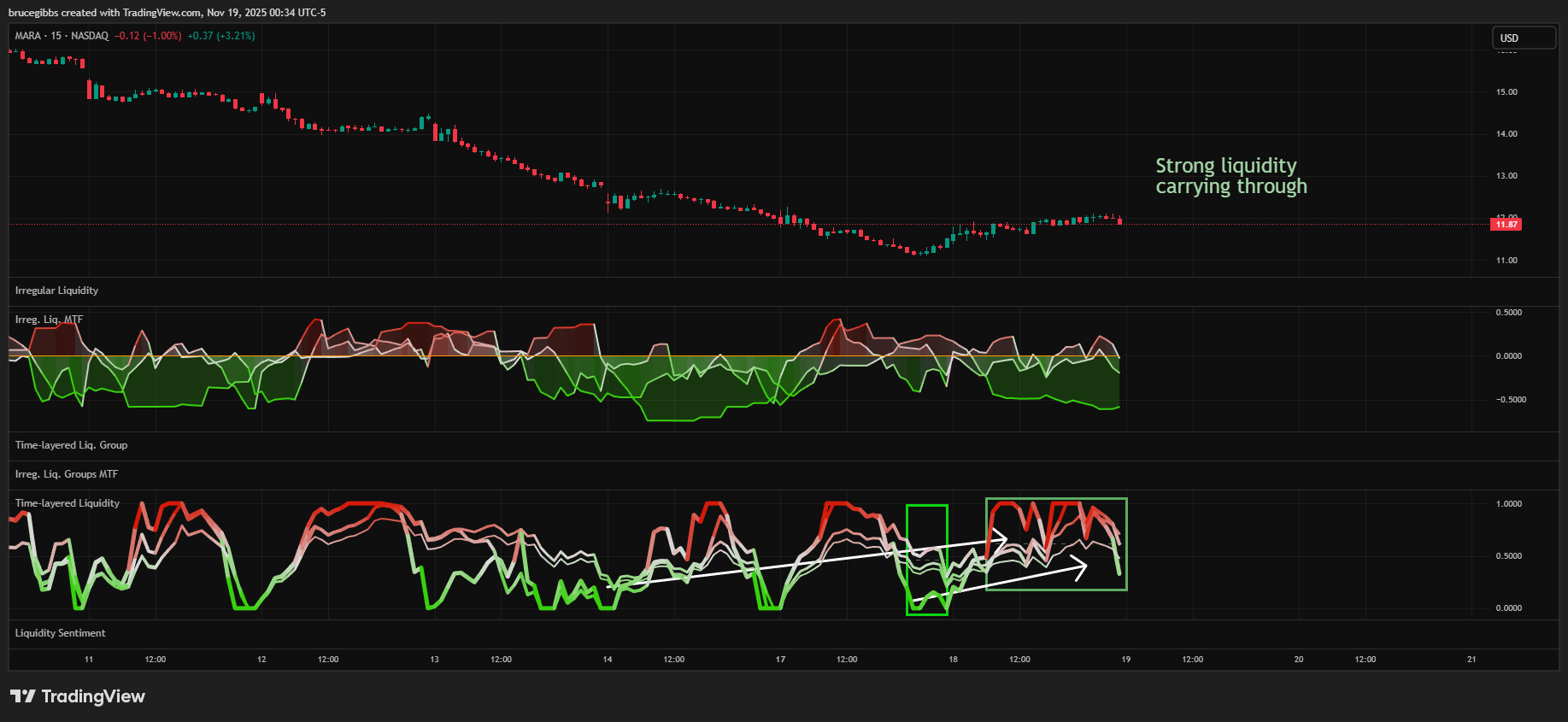This screenshot has width=1568, height=722.
Task: Click the Time-layered Liquidity indicator title
Action: [68, 503]
